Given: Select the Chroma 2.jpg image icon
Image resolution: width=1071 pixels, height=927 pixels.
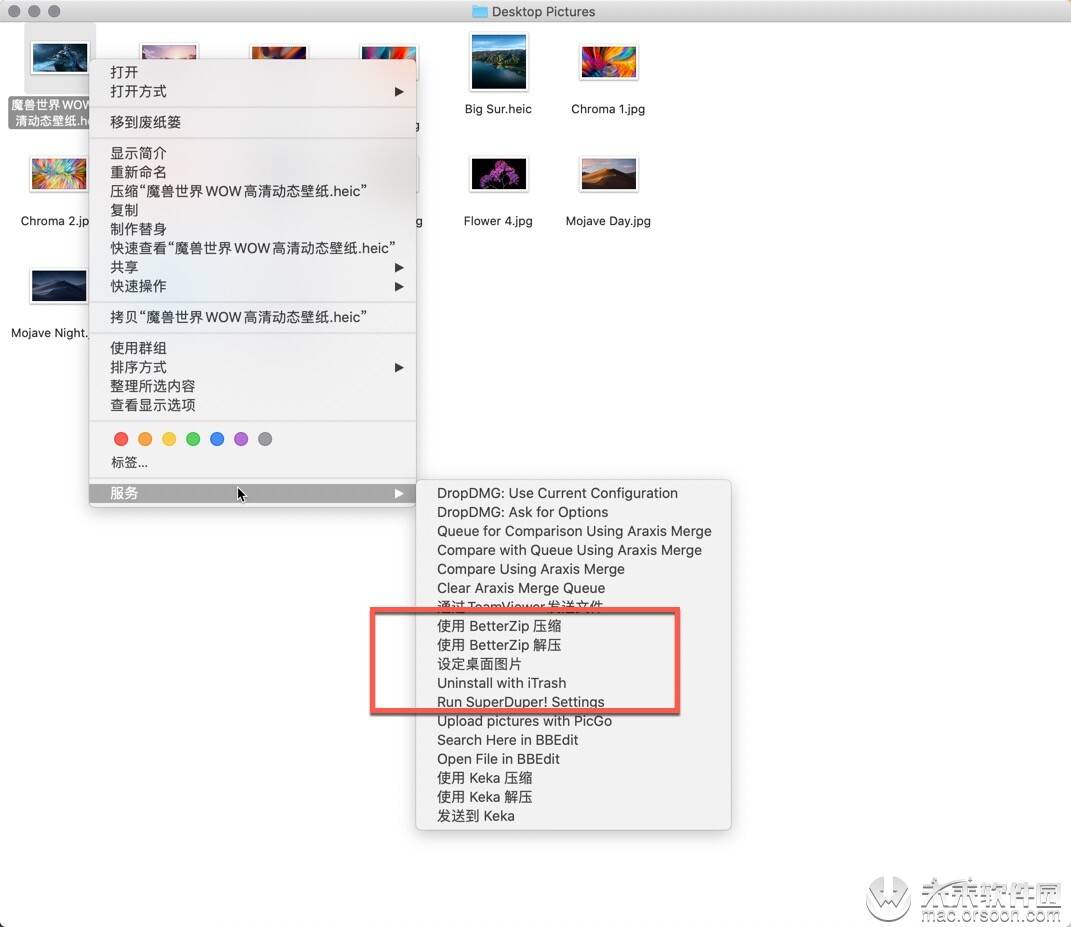Looking at the screenshot, I should (59, 174).
